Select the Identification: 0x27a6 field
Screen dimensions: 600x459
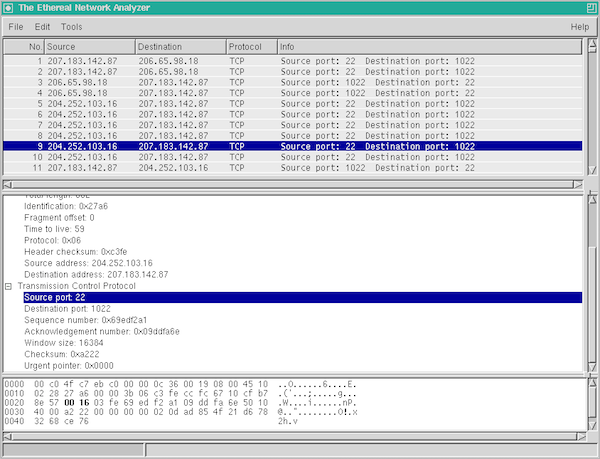[66, 206]
